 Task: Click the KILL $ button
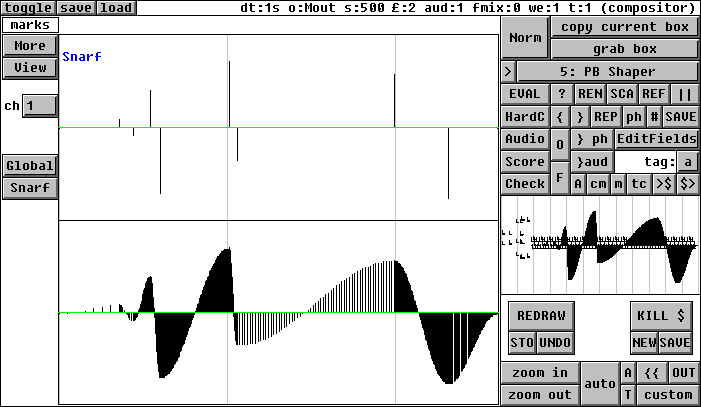point(661,316)
